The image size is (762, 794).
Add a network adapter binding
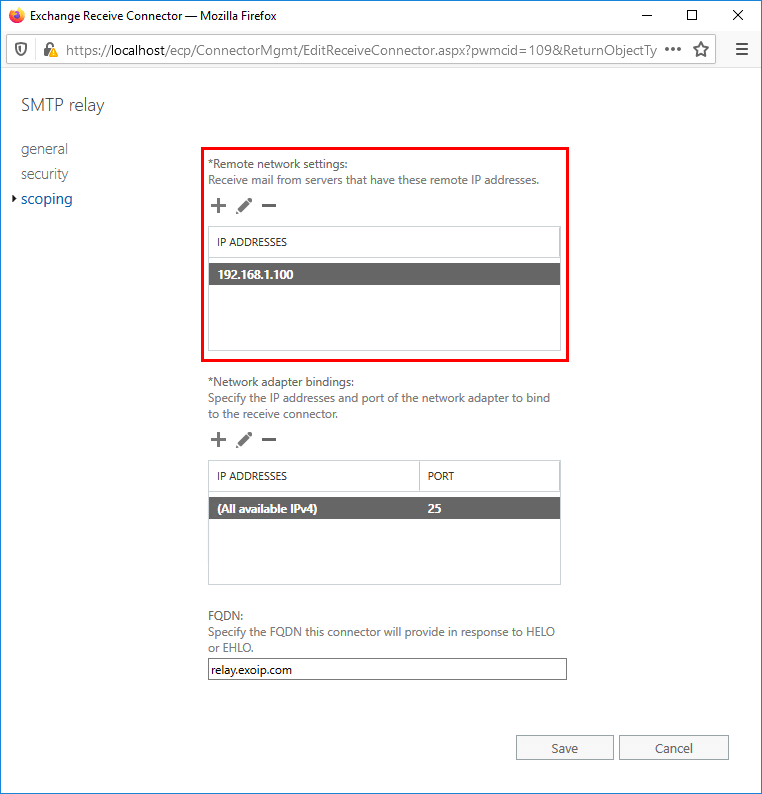(x=218, y=439)
